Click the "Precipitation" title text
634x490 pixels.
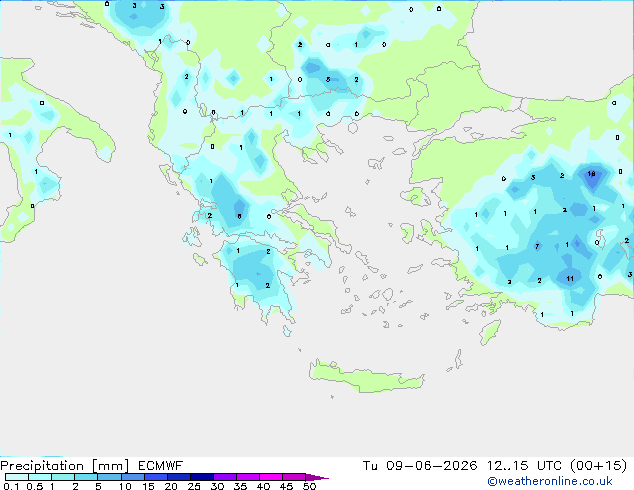[x=42, y=466]
